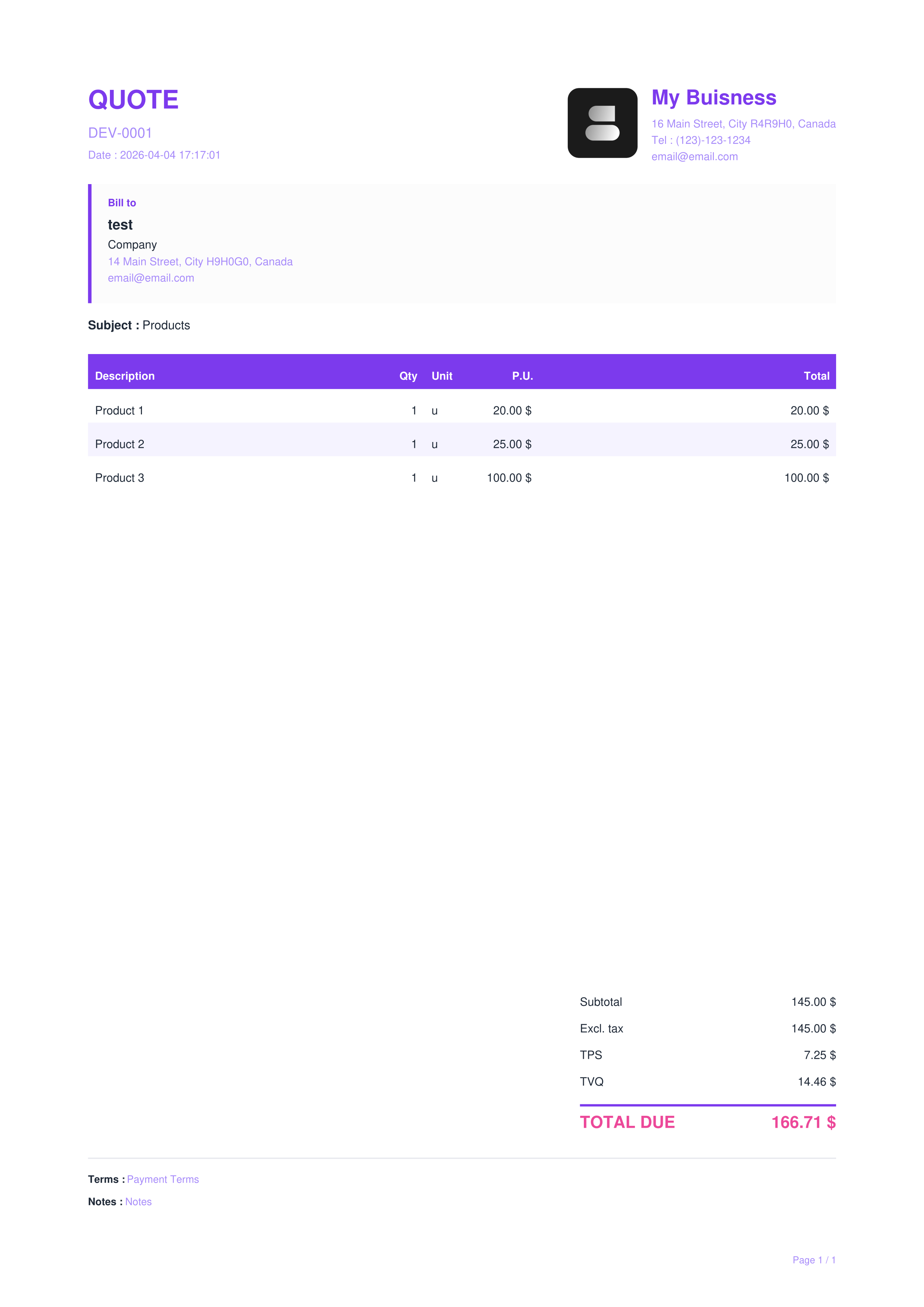This screenshot has height=1307, width=924.
Task: Click the Page 1 / 1 indicator
Action: click(x=814, y=1260)
